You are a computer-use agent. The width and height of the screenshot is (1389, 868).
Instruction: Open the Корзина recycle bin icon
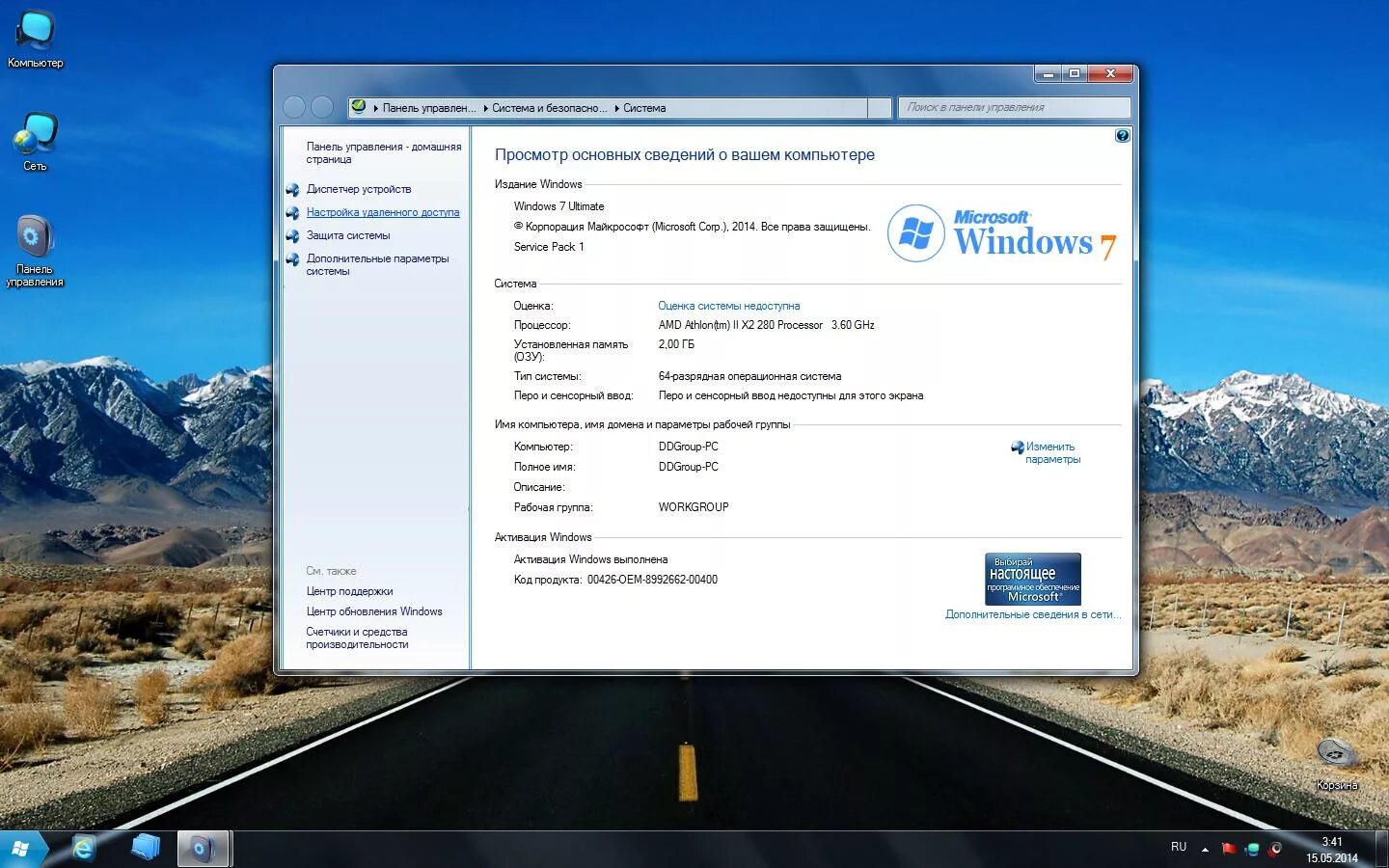[x=1337, y=764]
